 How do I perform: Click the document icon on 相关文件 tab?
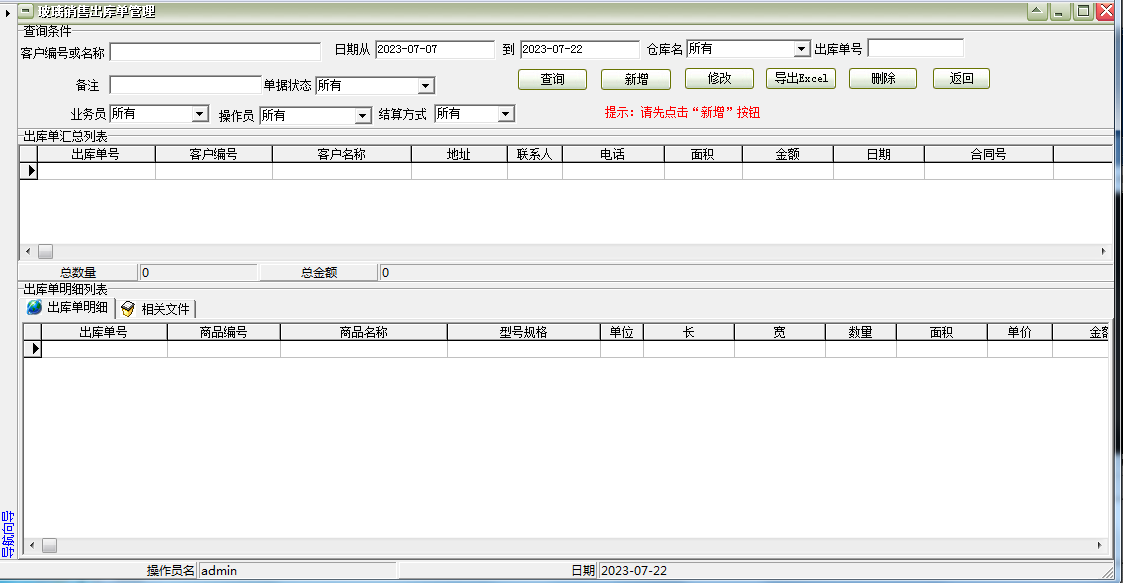click(128, 308)
